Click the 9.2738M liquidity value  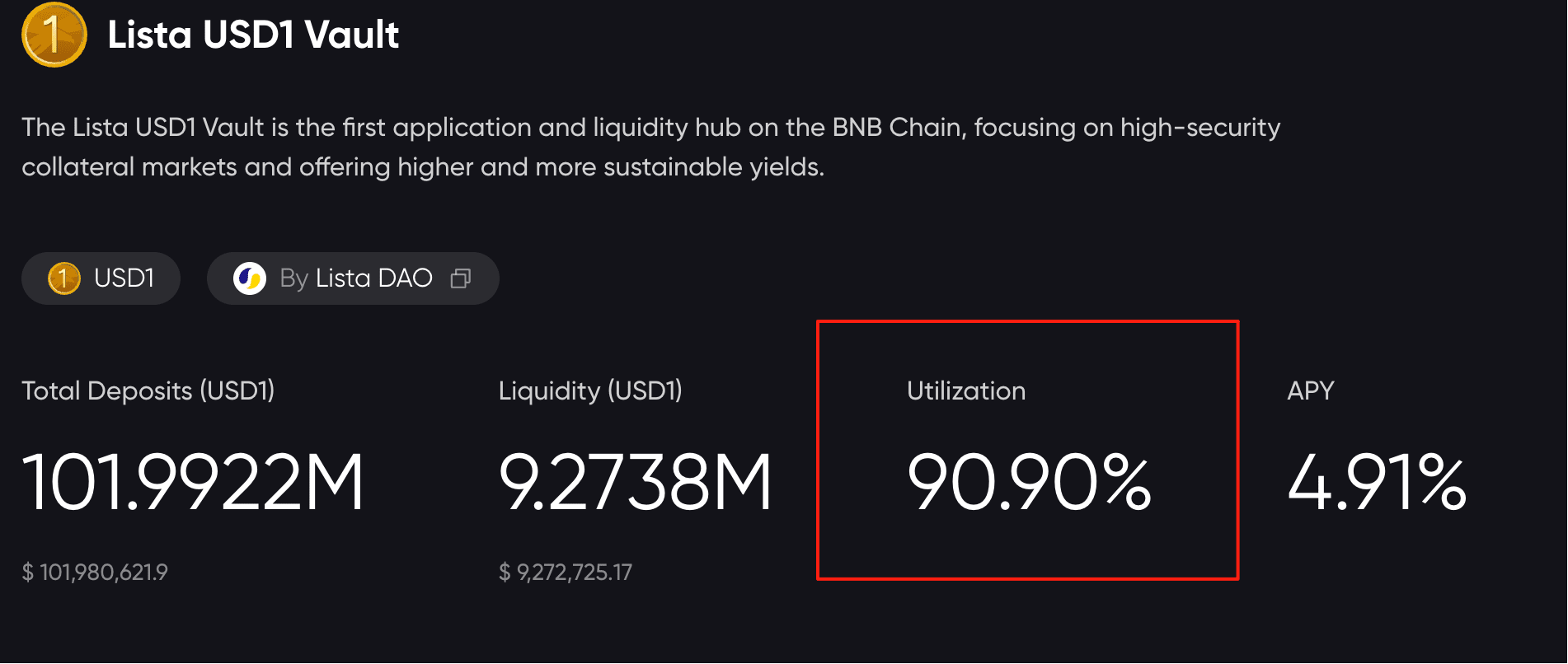635,482
